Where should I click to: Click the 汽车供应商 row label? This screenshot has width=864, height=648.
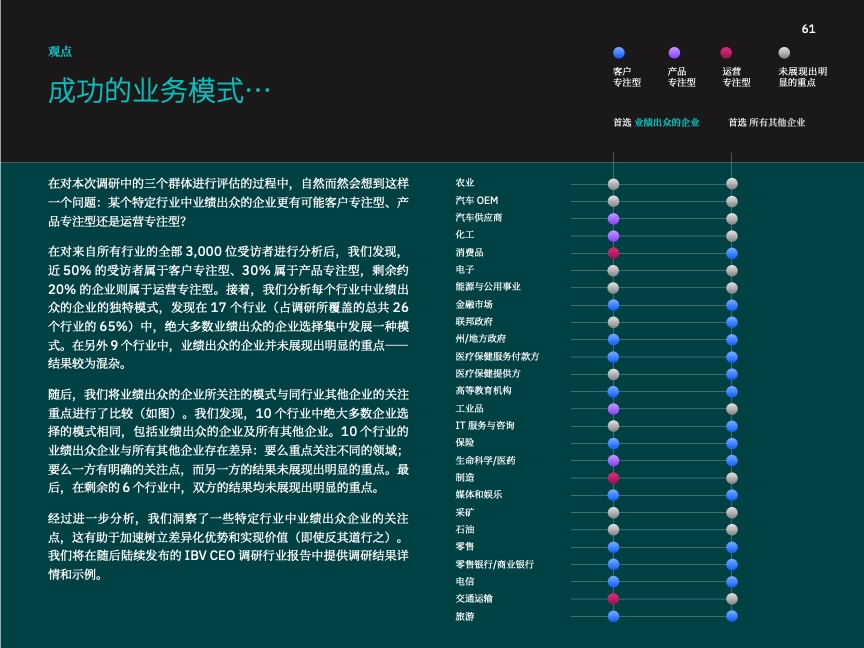(x=478, y=217)
